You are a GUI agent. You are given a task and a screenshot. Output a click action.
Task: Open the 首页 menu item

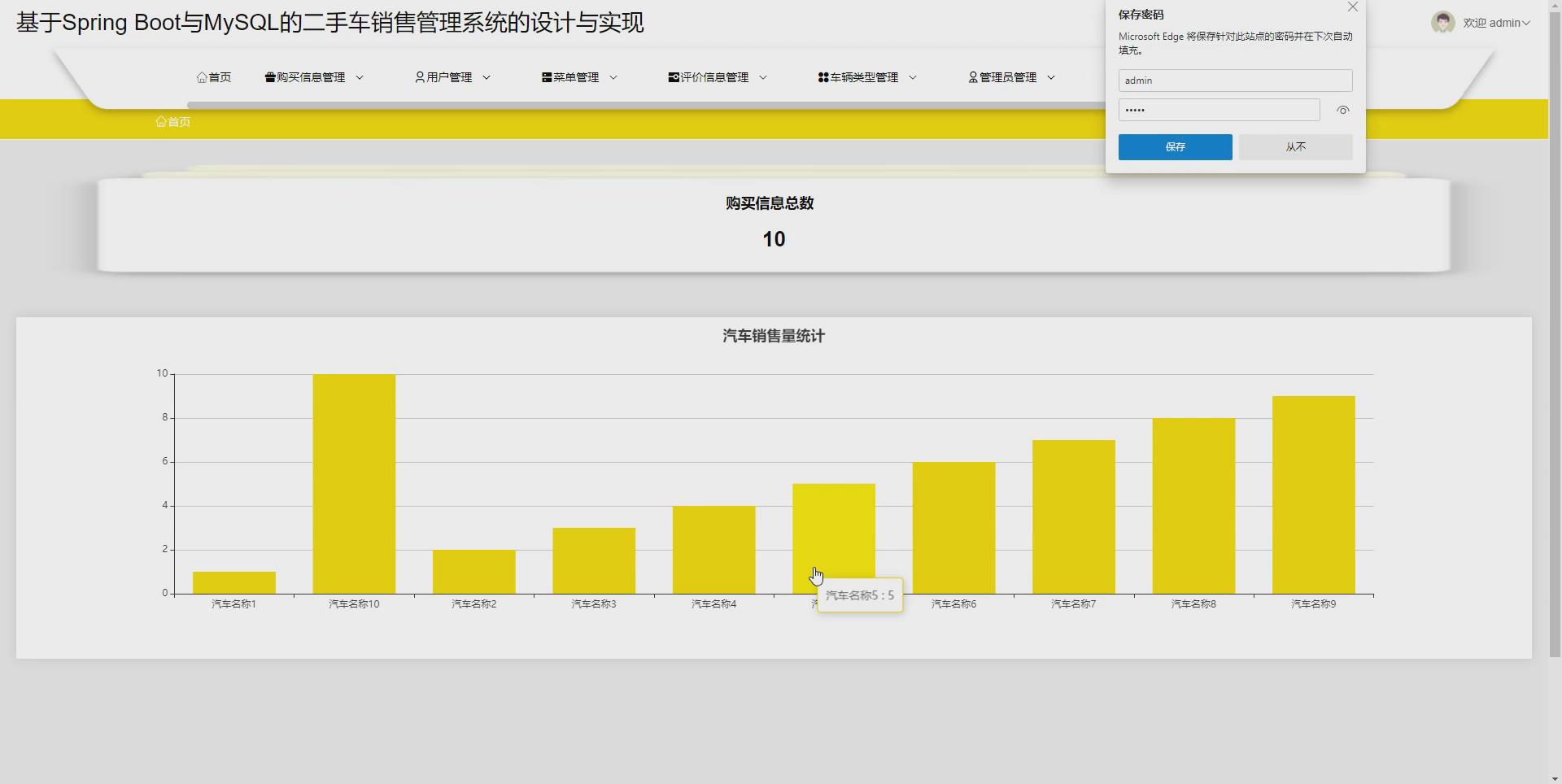click(x=214, y=77)
